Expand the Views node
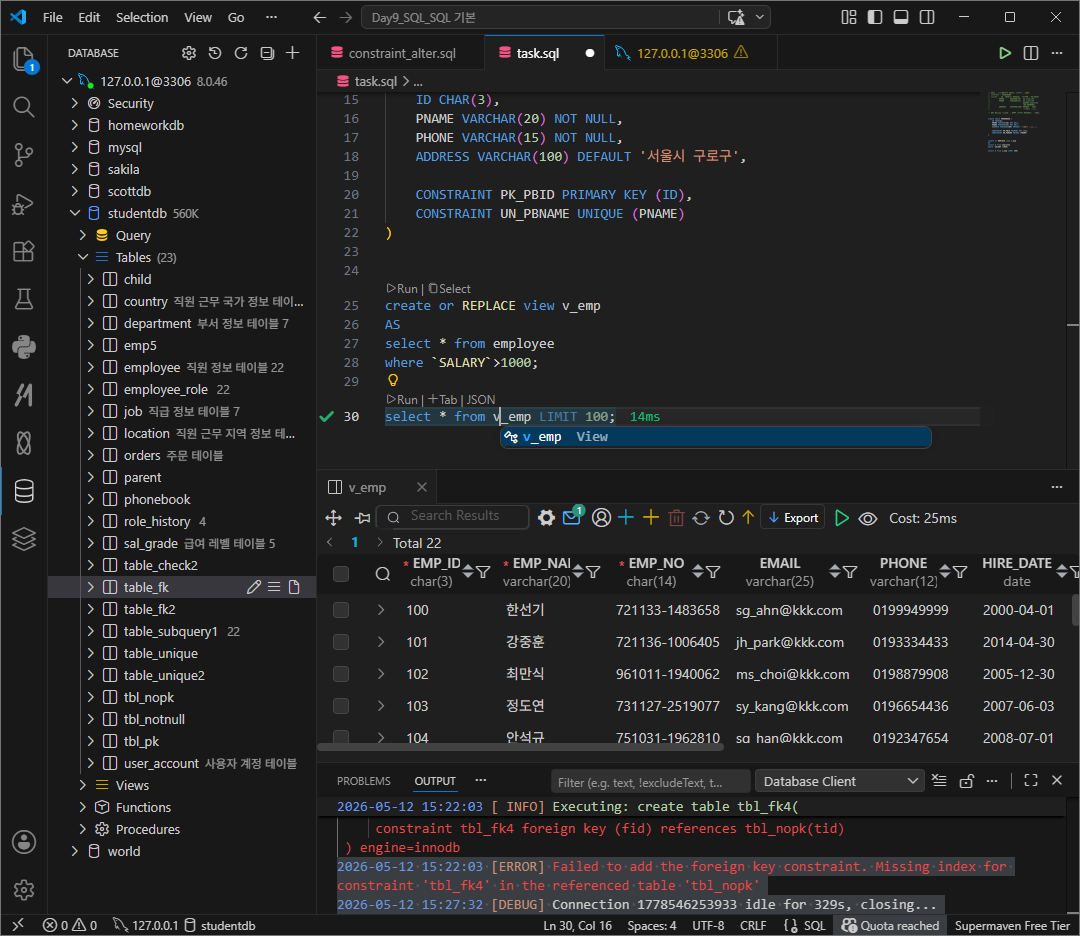The height and width of the screenshot is (936, 1080). click(83, 785)
